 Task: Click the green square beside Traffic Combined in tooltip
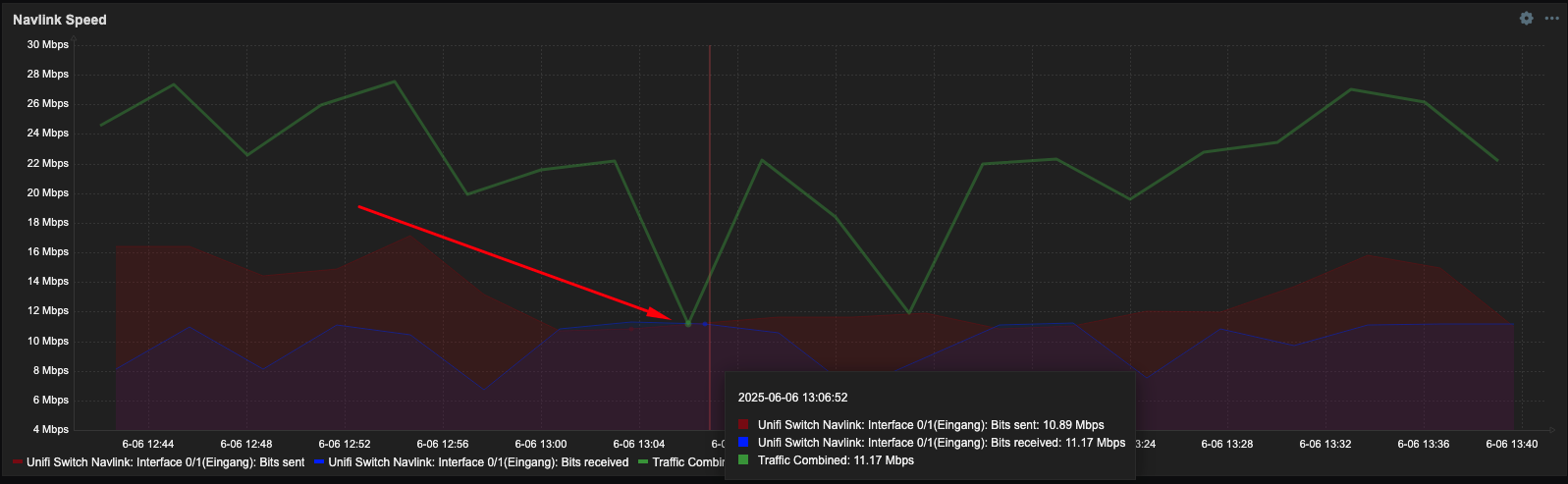tap(743, 460)
